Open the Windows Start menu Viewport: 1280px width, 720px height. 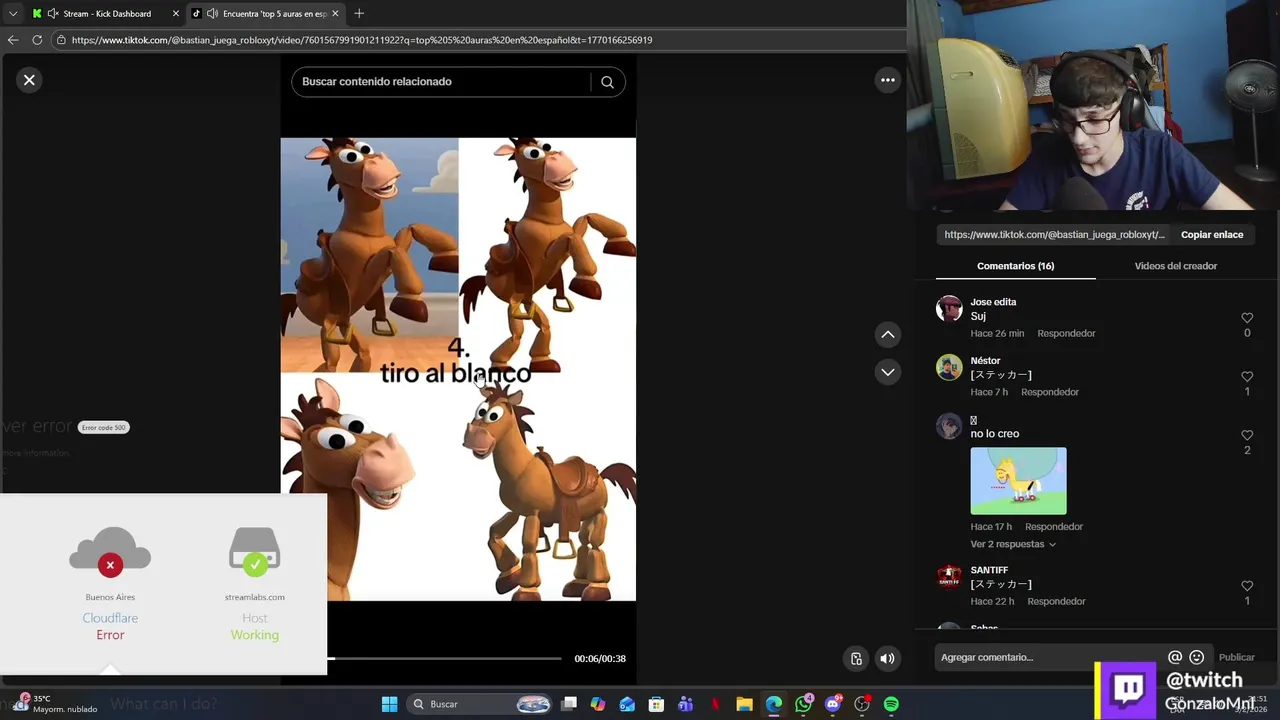389,704
